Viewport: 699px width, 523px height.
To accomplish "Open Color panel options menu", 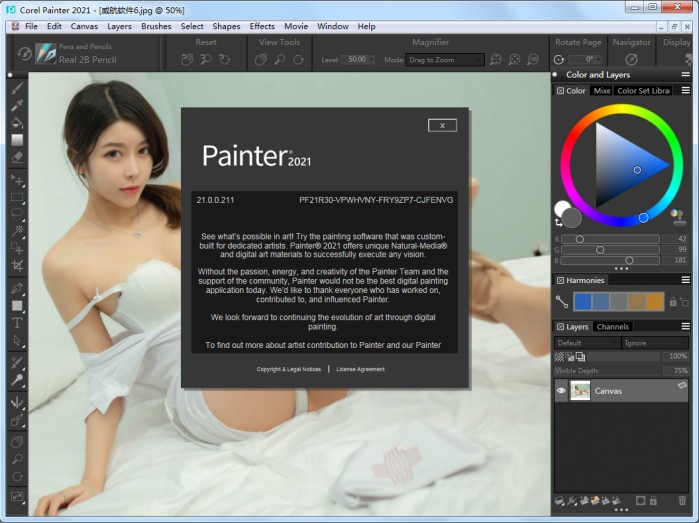I will click(x=686, y=91).
